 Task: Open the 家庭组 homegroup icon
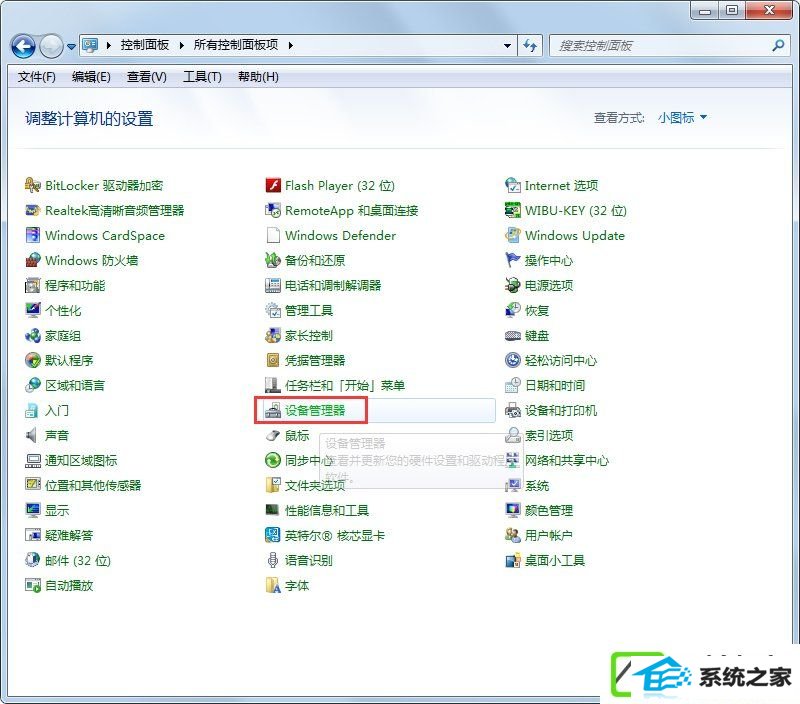click(33, 335)
